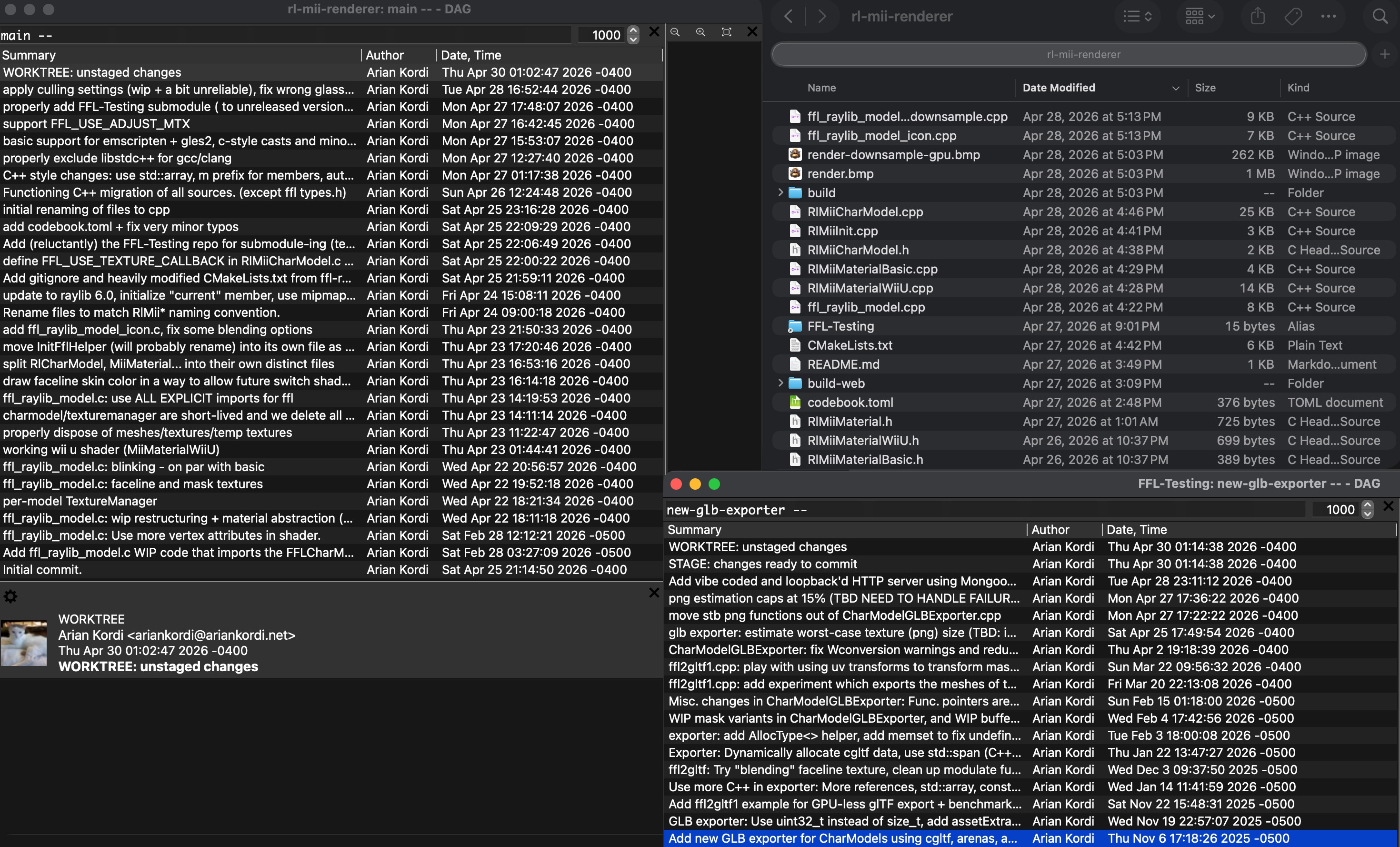Click the zoom in magnifier in DAG panel
Viewport: 1400px width, 847px height.
tap(700, 32)
